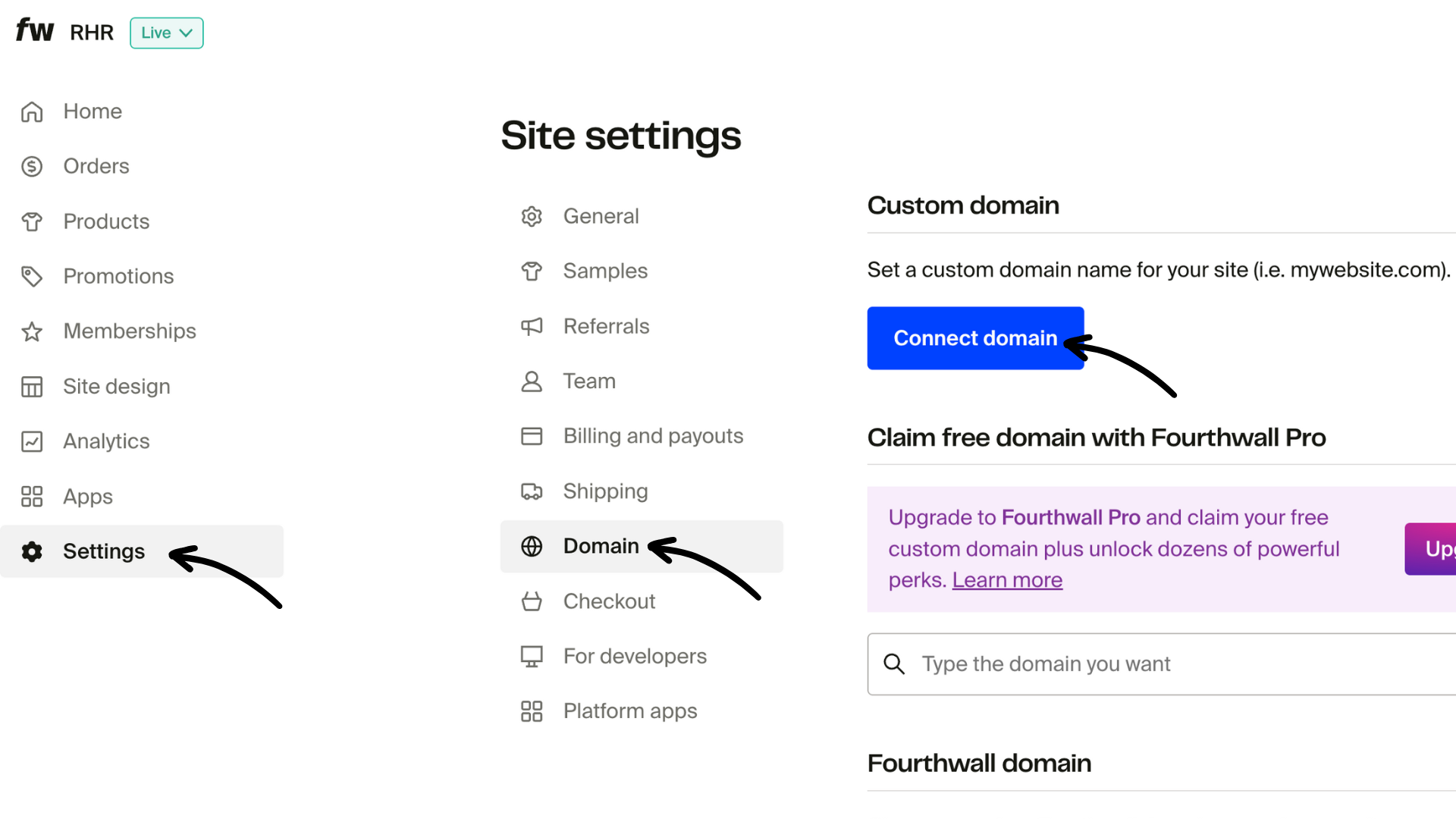The width and height of the screenshot is (1456, 819).
Task: Open Orders via the circled-S icon
Action: click(33, 166)
